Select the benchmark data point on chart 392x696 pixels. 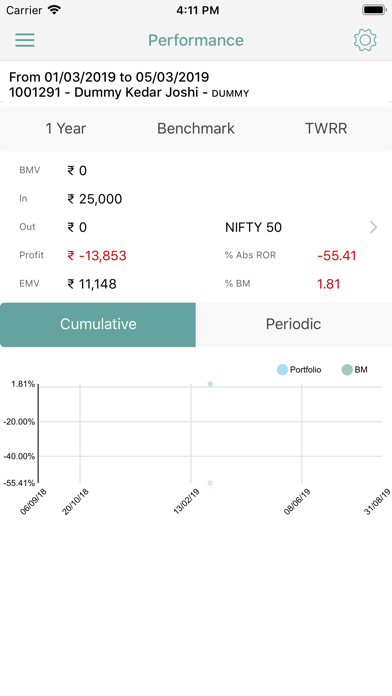coord(210,384)
